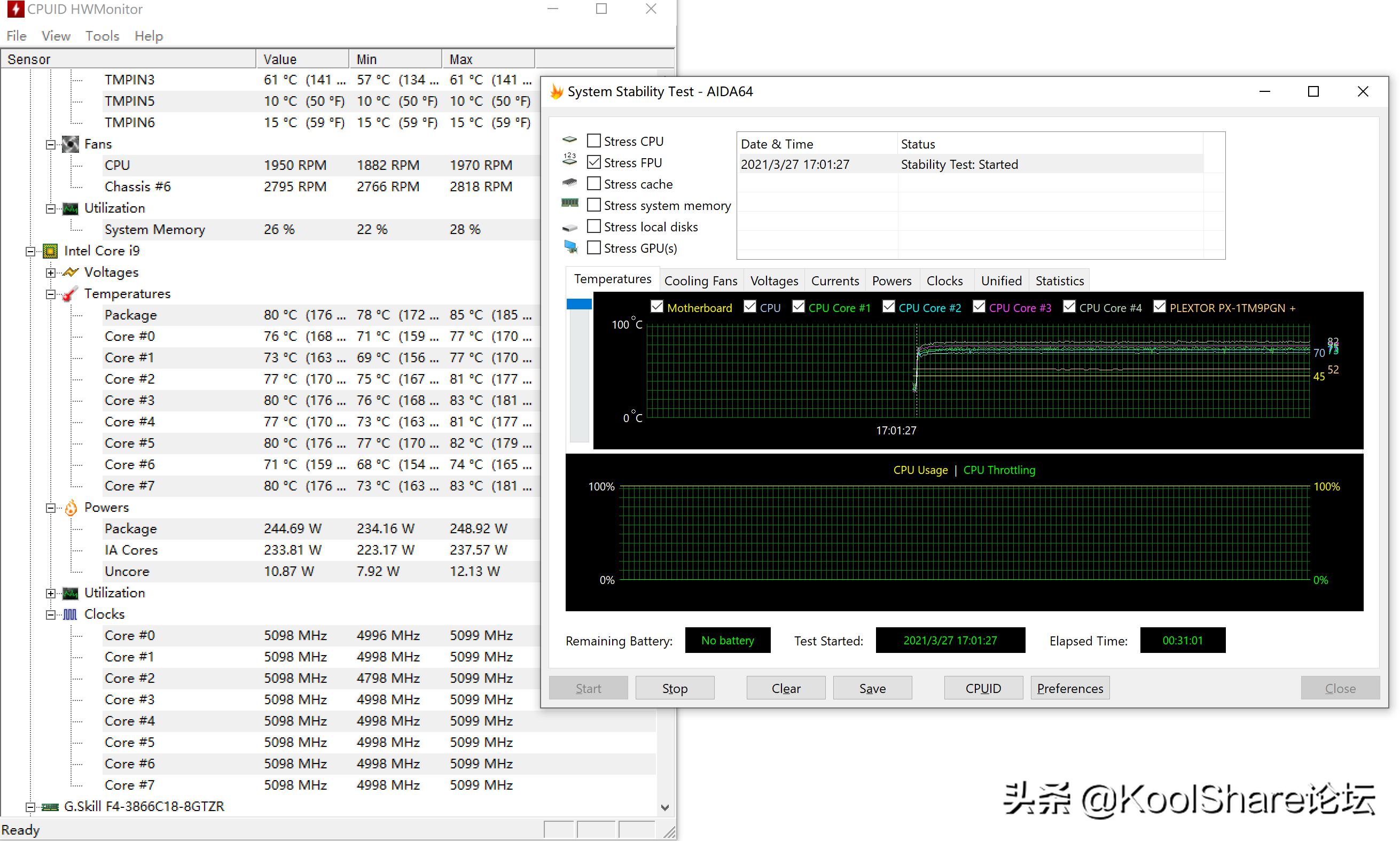Expand the lower Utilization tree node
Screen dimensions: 1400x841
(51, 593)
